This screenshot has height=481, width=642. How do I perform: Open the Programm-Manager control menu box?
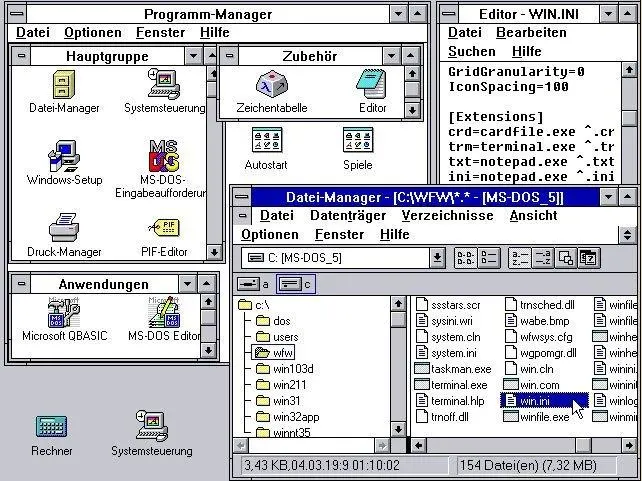pyautogui.click(x=17, y=14)
